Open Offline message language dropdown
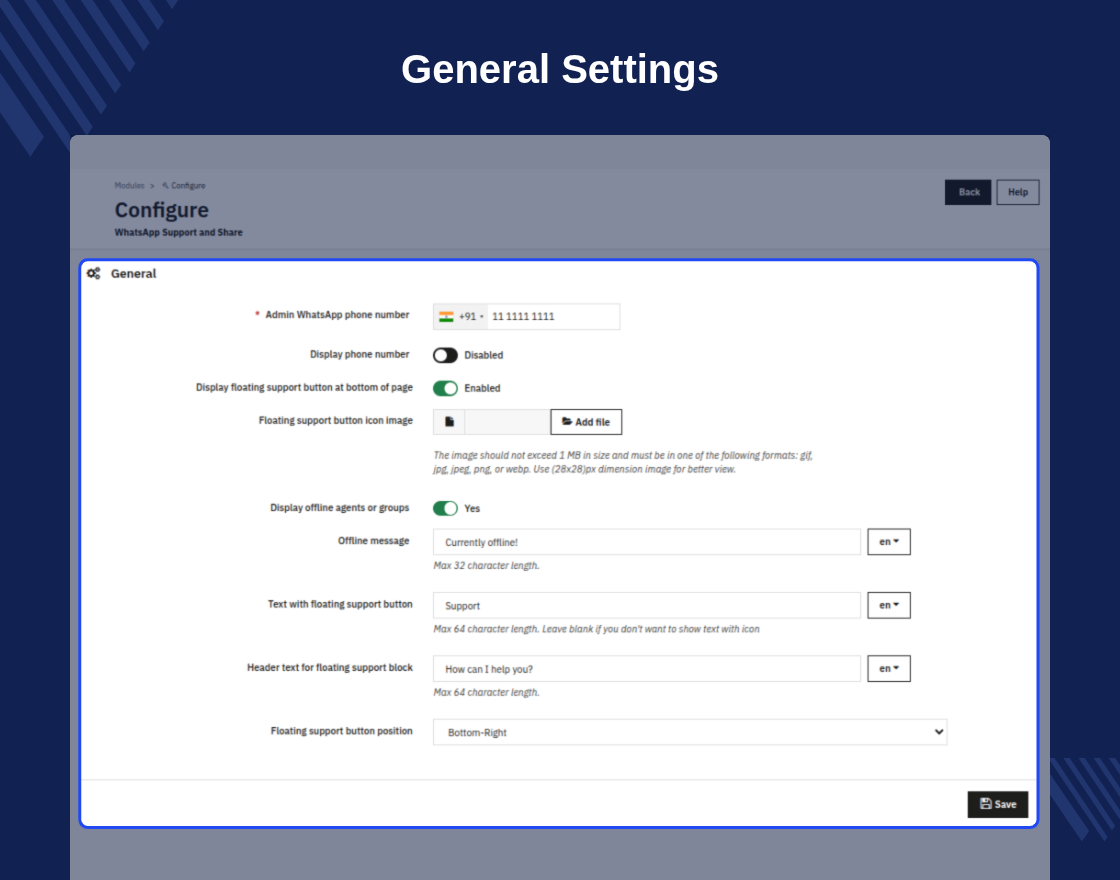Image resolution: width=1120 pixels, height=880 pixels. (889, 541)
